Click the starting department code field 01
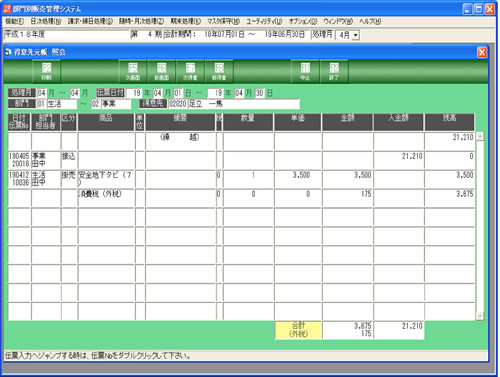 coord(41,104)
